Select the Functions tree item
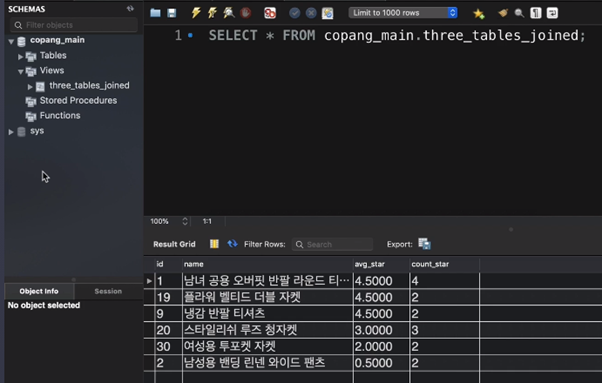602x383 pixels. coord(60,116)
